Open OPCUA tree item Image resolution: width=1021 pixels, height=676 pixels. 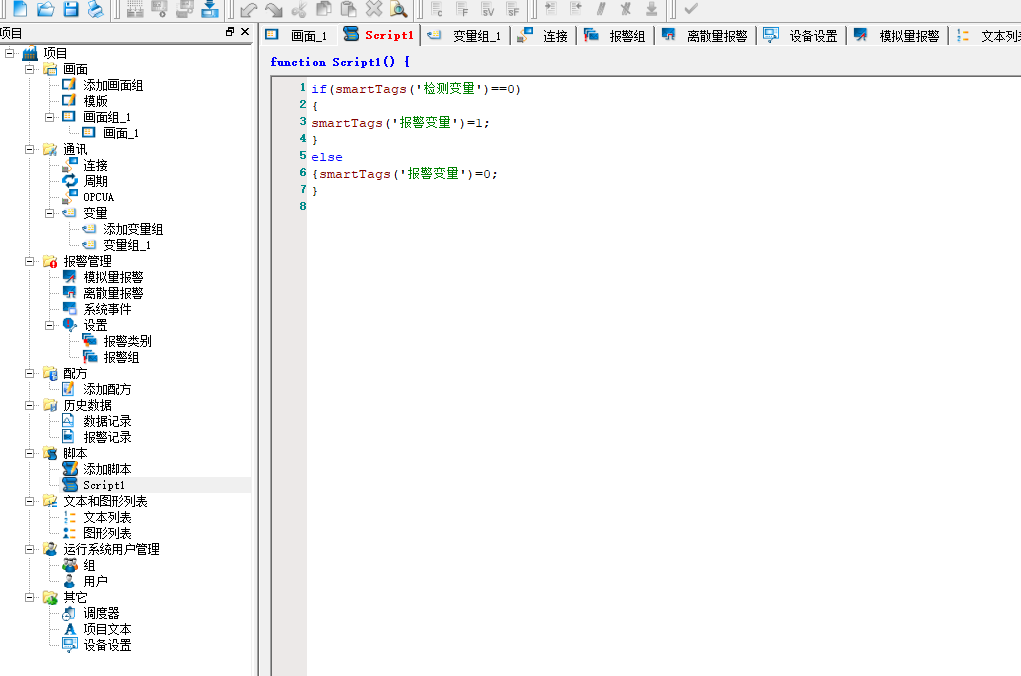[x=98, y=197]
